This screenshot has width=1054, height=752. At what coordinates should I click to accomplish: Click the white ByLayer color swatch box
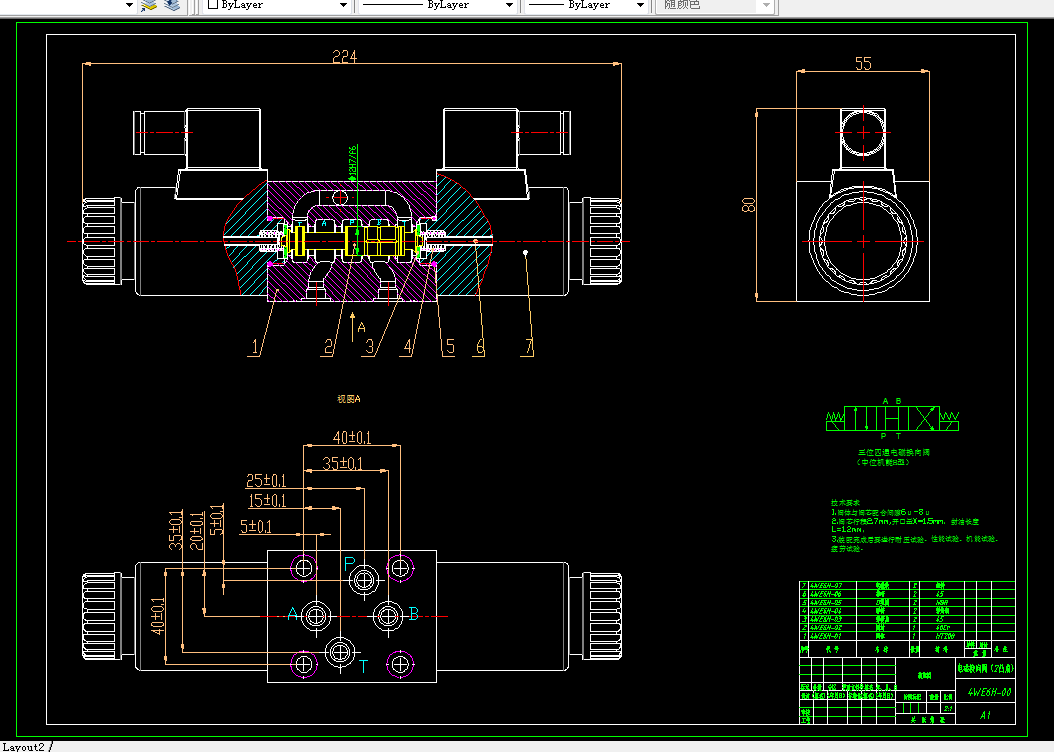(213, 5)
